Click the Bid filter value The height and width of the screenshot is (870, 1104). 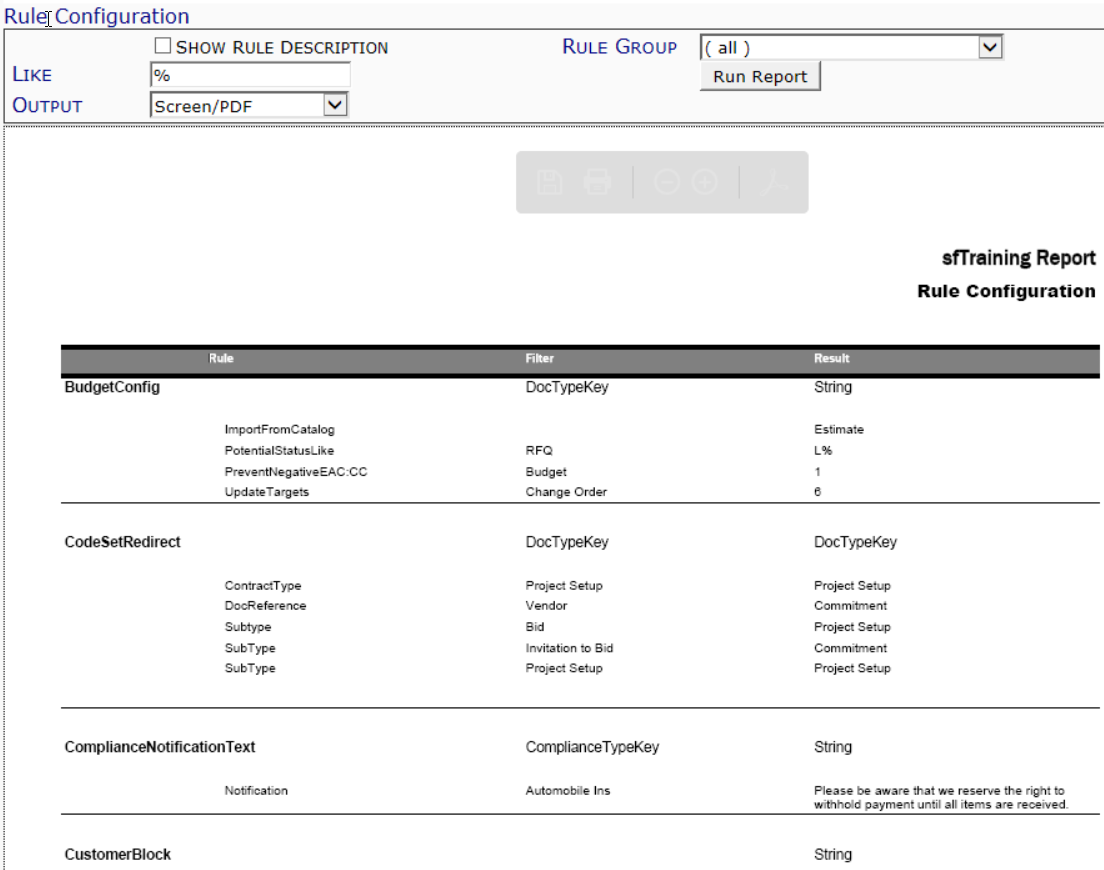click(x=534, y=626)
